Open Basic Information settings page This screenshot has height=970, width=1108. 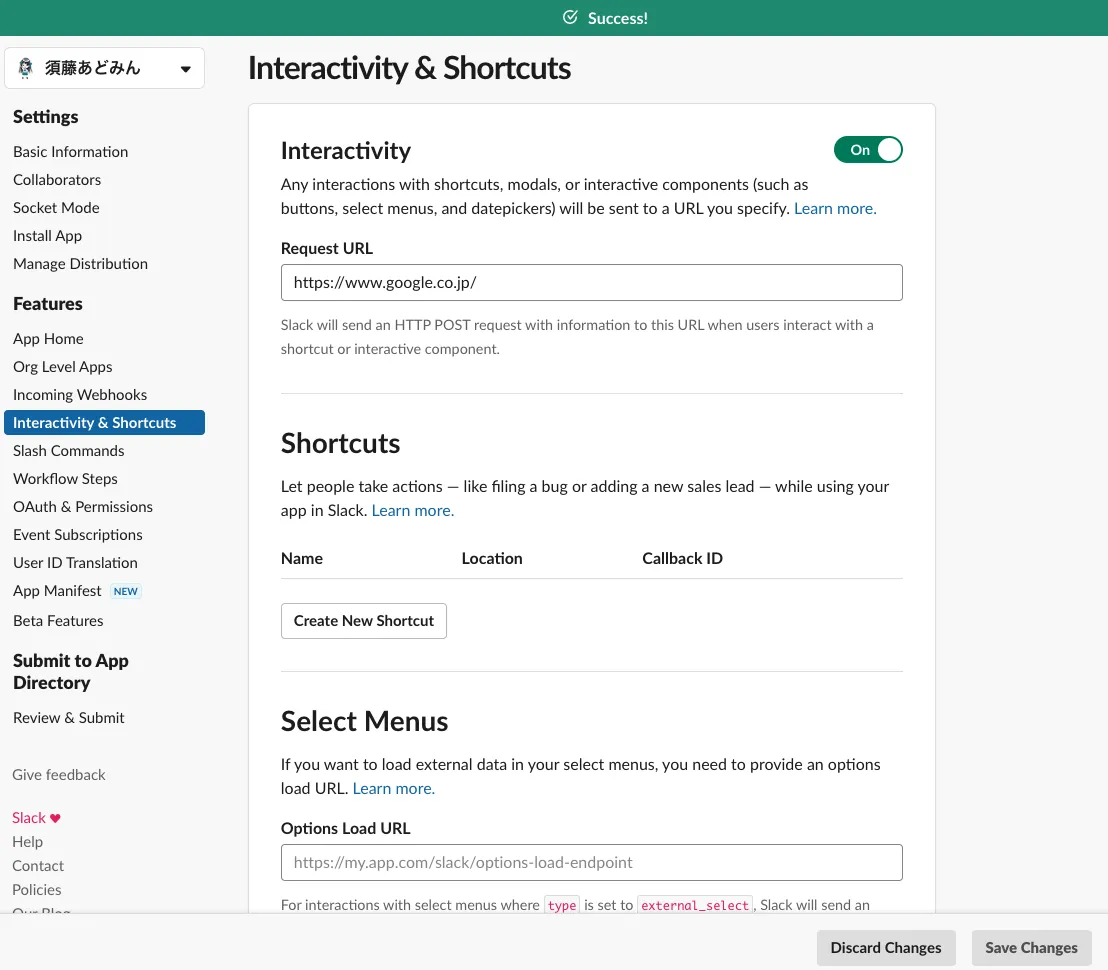point(70,152)
